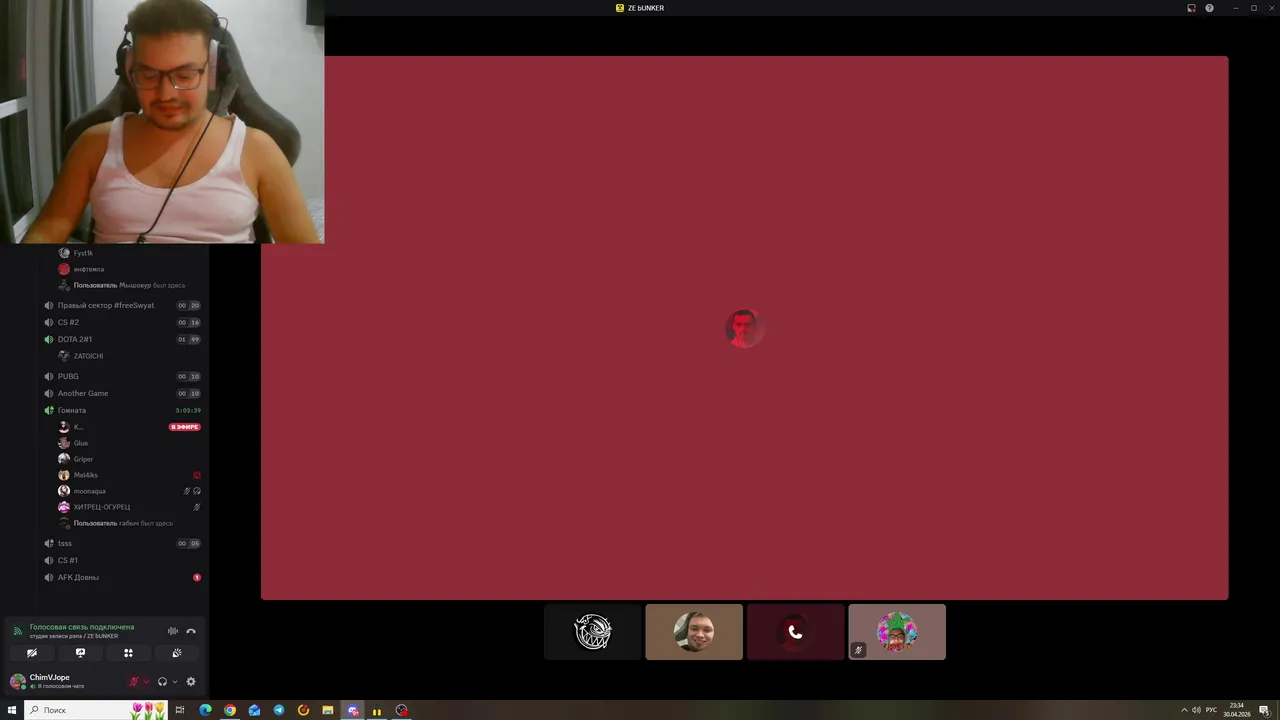This screenshot has width=1280, height=720.
Task: Open headphone output options arrow
Action: pyautogui.click(x=175, y=682)
